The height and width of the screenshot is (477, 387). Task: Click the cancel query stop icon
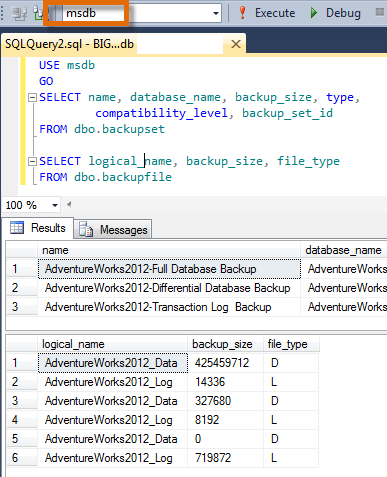pos(379,12)
